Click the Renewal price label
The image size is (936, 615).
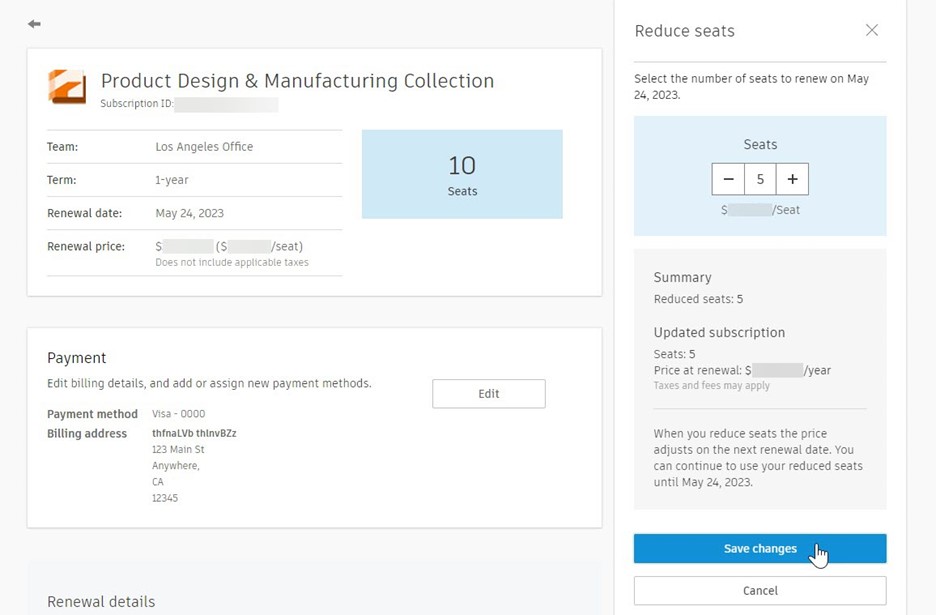click(86, 247)
